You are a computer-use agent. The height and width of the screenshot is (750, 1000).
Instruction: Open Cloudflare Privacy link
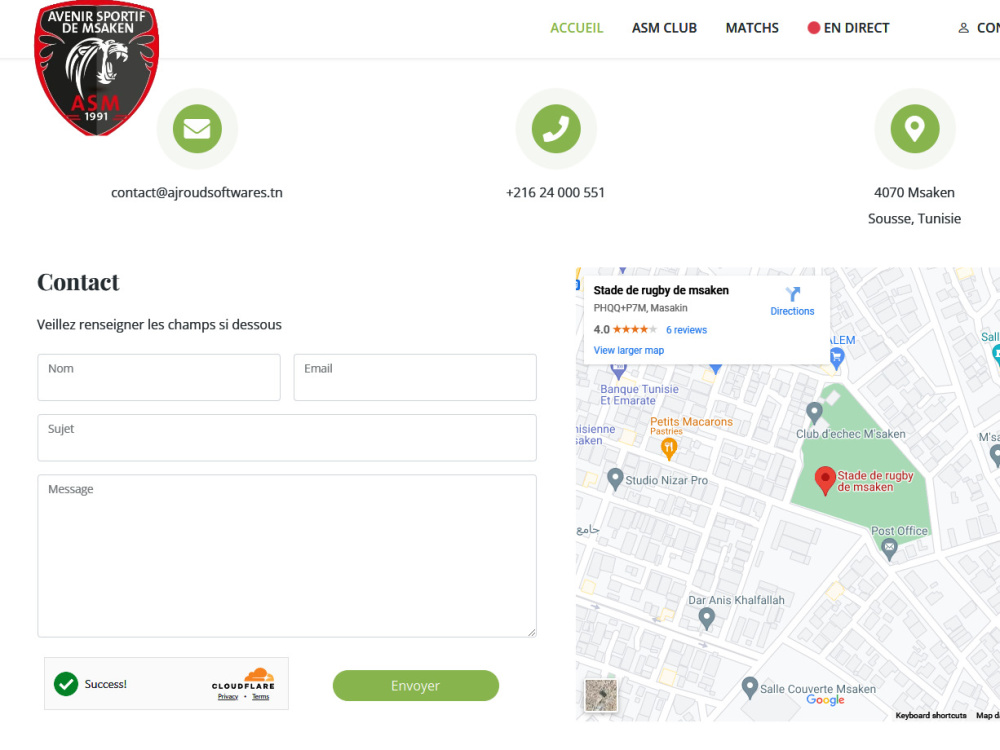coord(228,697)
